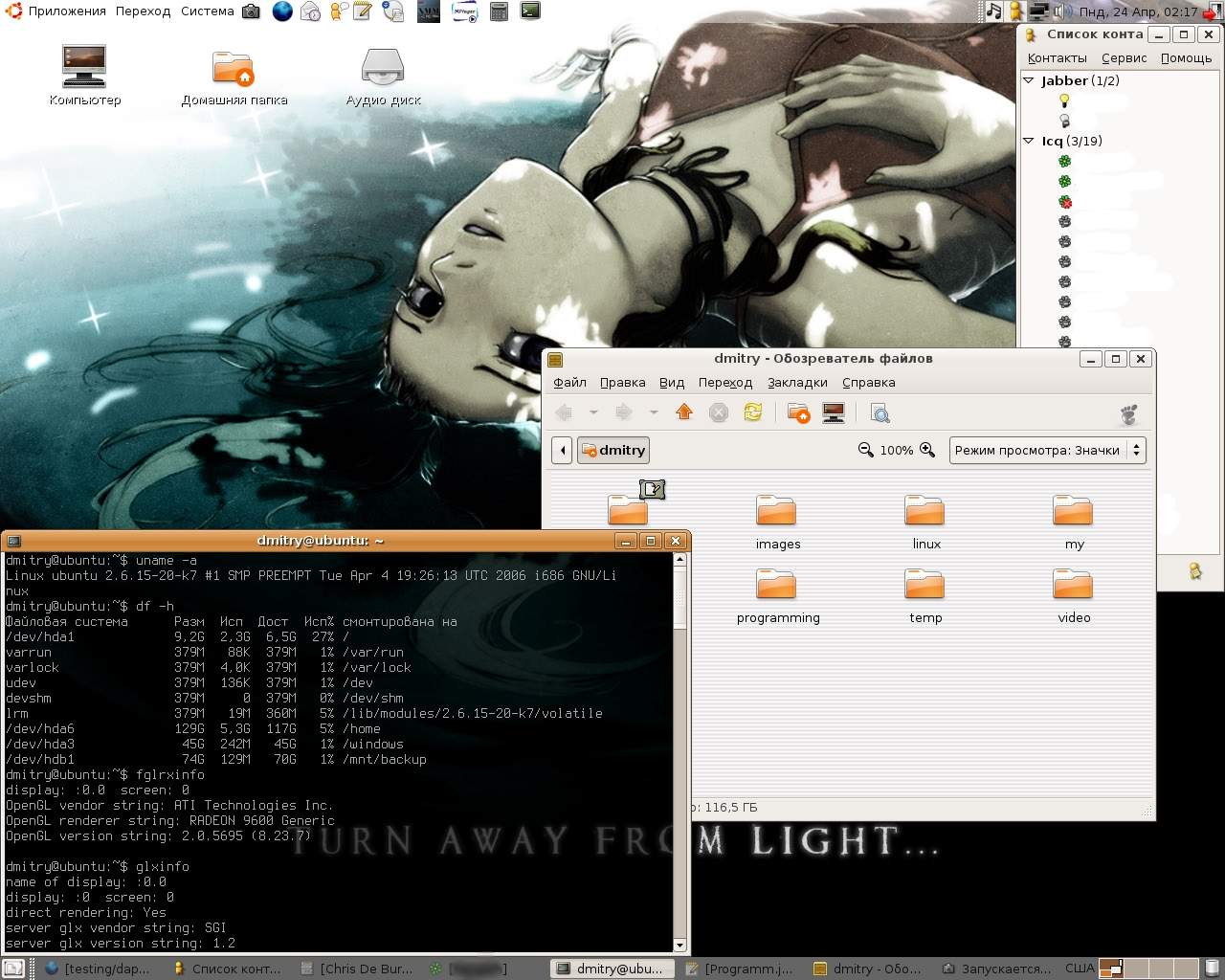The image size is (1225, 980).
Task: Go to the Home folder toolbar icon
Action: pos(798,412)
